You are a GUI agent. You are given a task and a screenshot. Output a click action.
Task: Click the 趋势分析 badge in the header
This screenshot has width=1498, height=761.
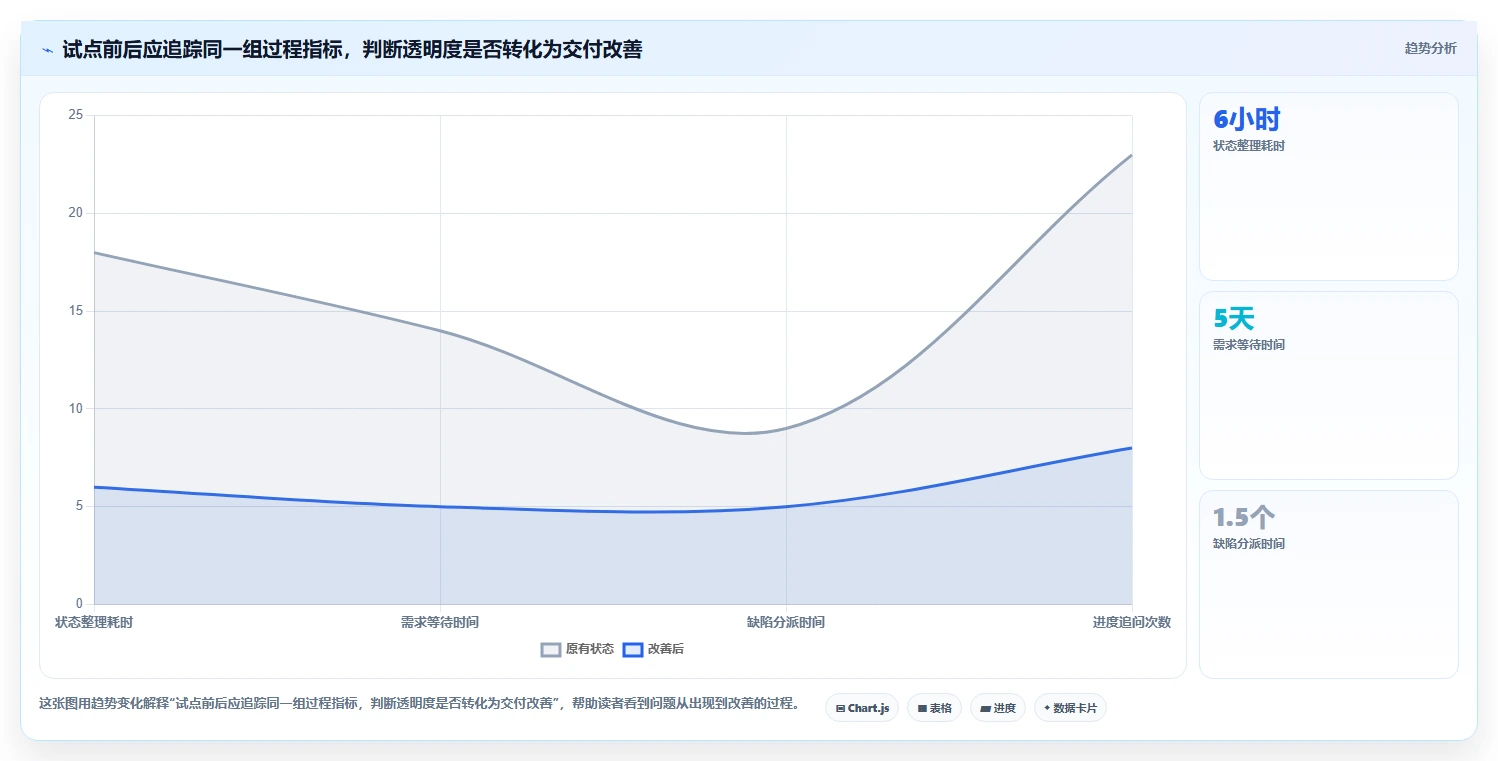1430,48
